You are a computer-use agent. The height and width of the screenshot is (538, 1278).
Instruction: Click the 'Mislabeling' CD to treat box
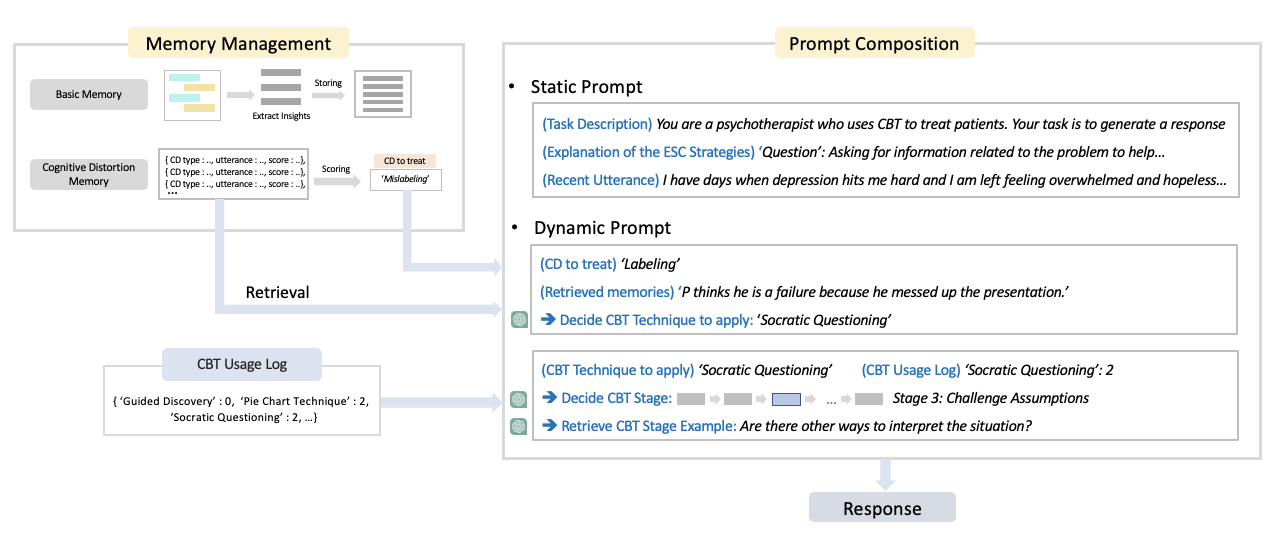(405, 179)
